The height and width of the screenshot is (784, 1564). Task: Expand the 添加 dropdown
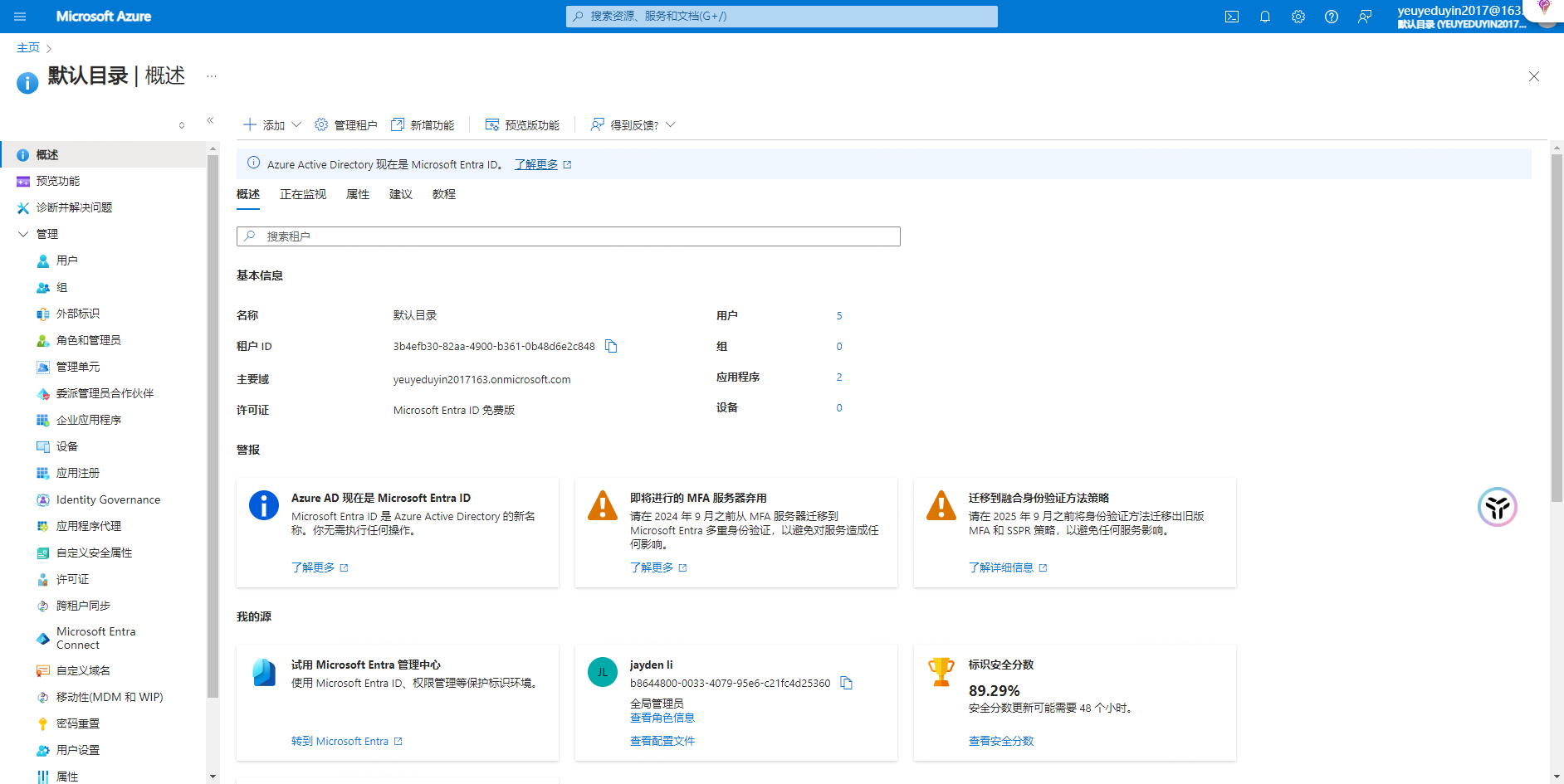[x=272, y=125]
